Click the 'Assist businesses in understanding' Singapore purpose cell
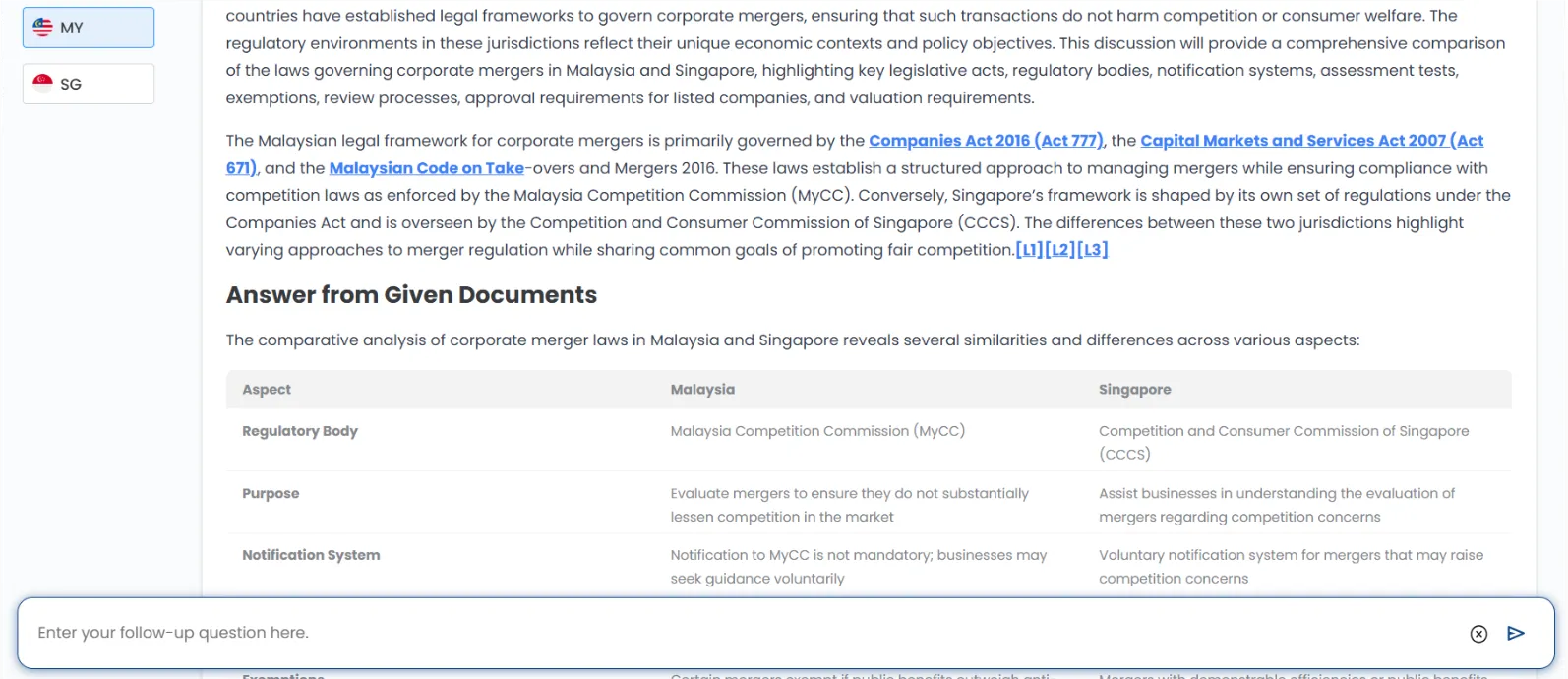The width and height of the screenshot is (1568, 679). pyautogui.click(x=1277, y=505)
